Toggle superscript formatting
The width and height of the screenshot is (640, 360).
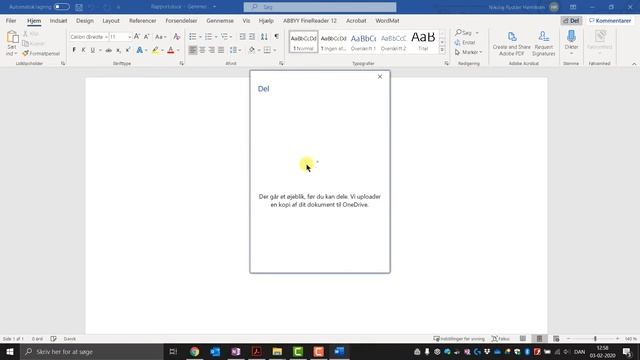coord(128,50)
